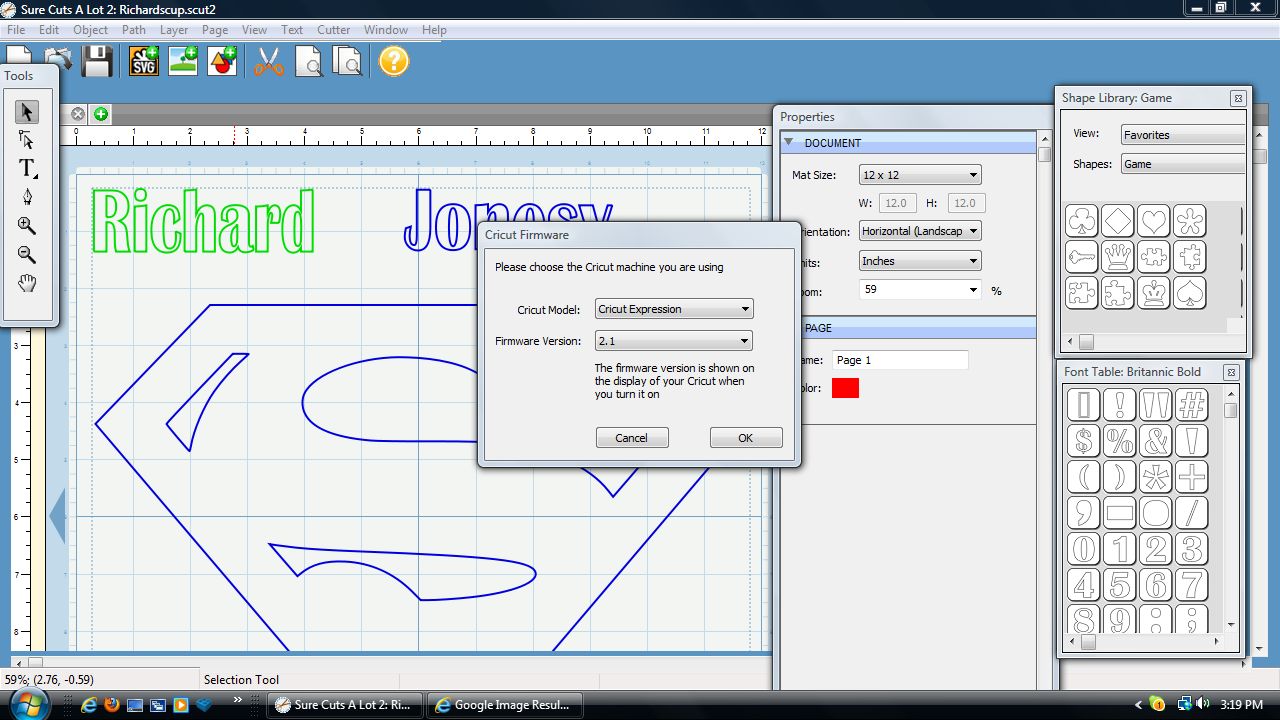Open the Mat Size dropdown
The image size is (1280, 720).
(920, 175)
